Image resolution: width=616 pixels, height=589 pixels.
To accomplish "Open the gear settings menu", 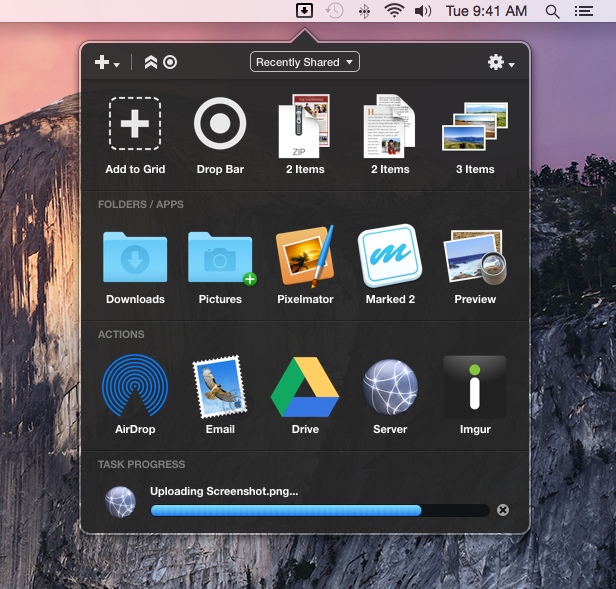I will (501, 62).
